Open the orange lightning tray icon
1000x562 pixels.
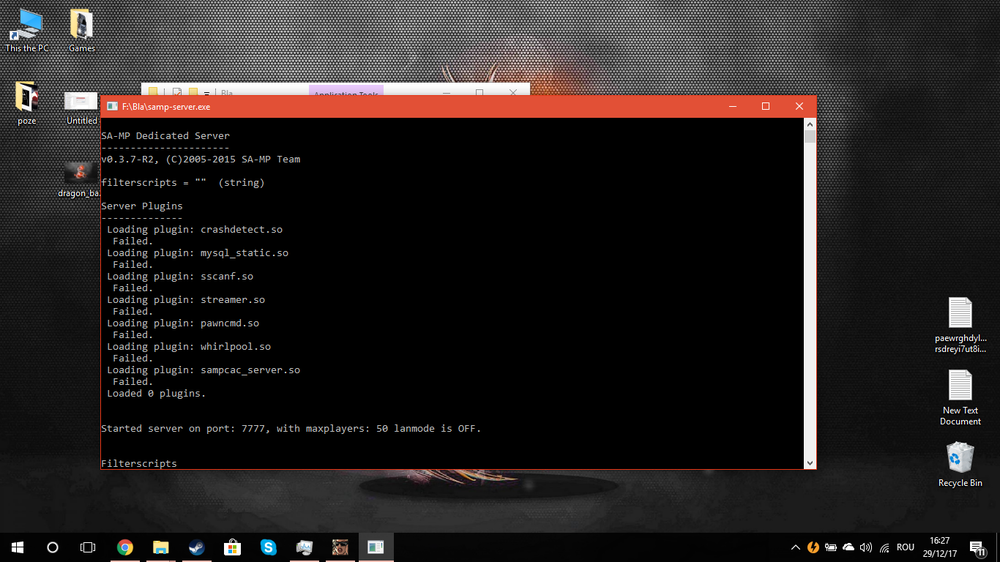813,547
